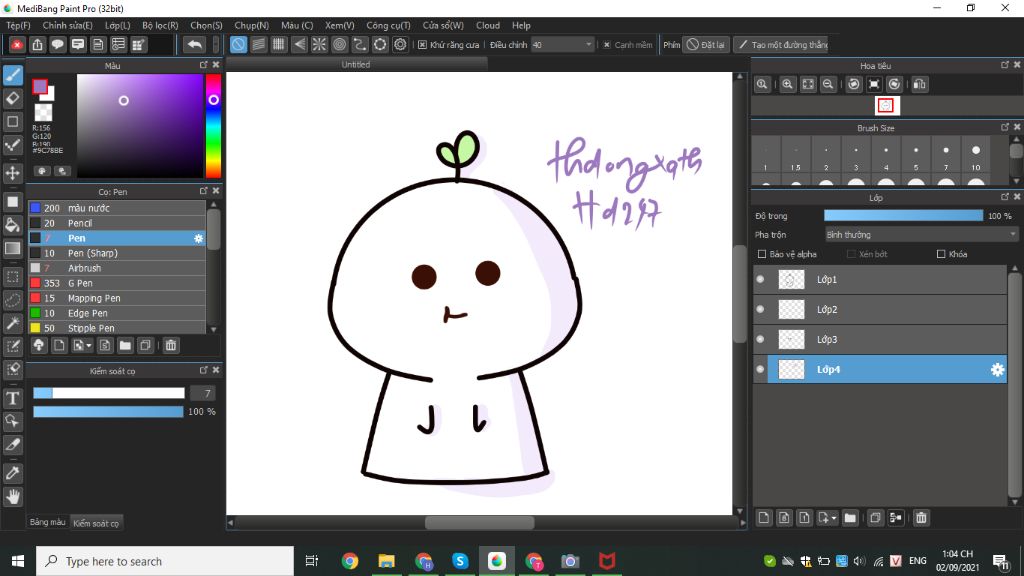Select the Text tool
The height and width of the screenshot is (576, 1024).
pyautogui.click(x=13, y=398)
